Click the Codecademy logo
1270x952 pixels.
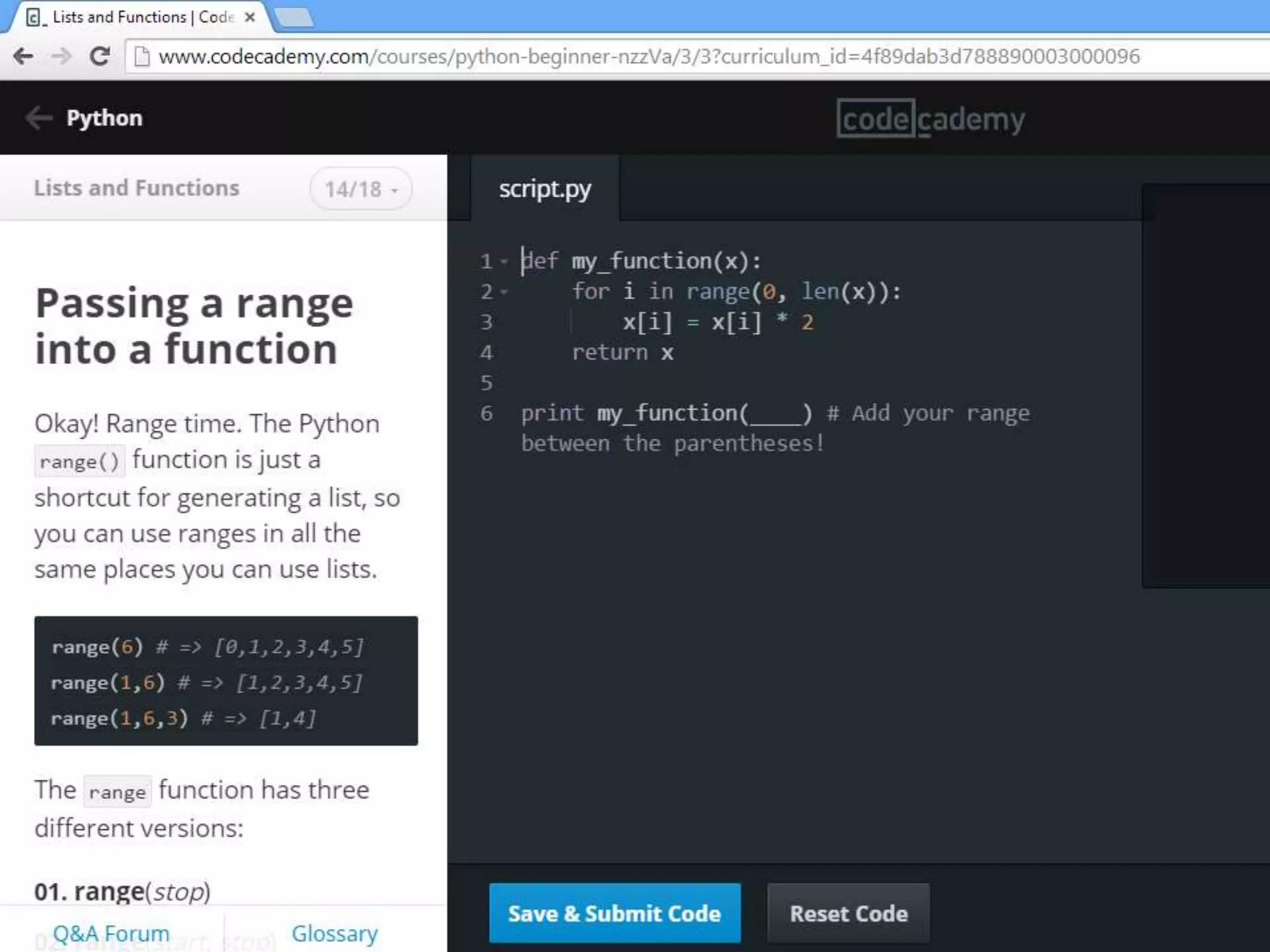point(931,118)
